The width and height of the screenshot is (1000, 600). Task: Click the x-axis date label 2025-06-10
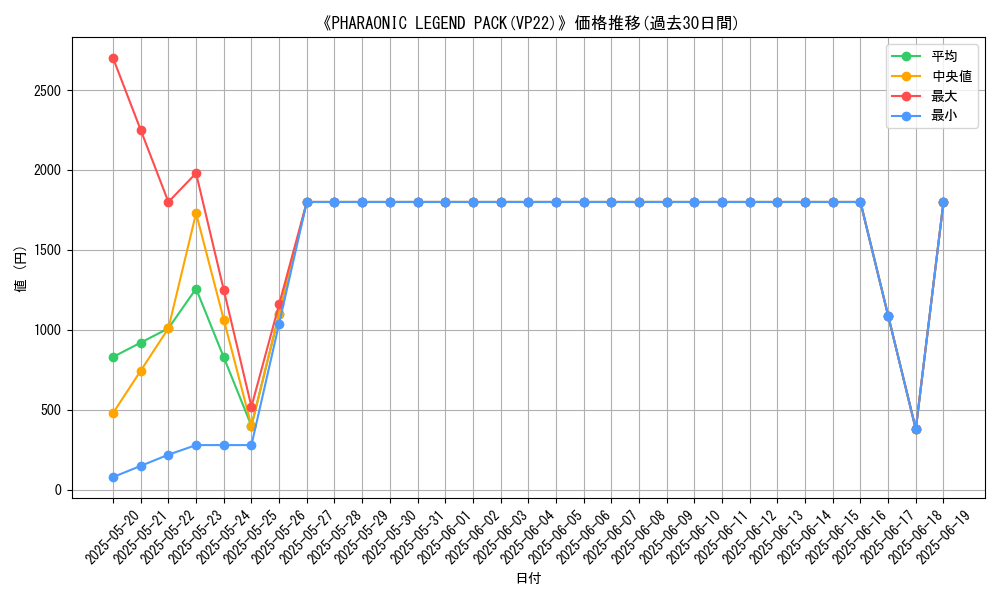tap(694, 537)
